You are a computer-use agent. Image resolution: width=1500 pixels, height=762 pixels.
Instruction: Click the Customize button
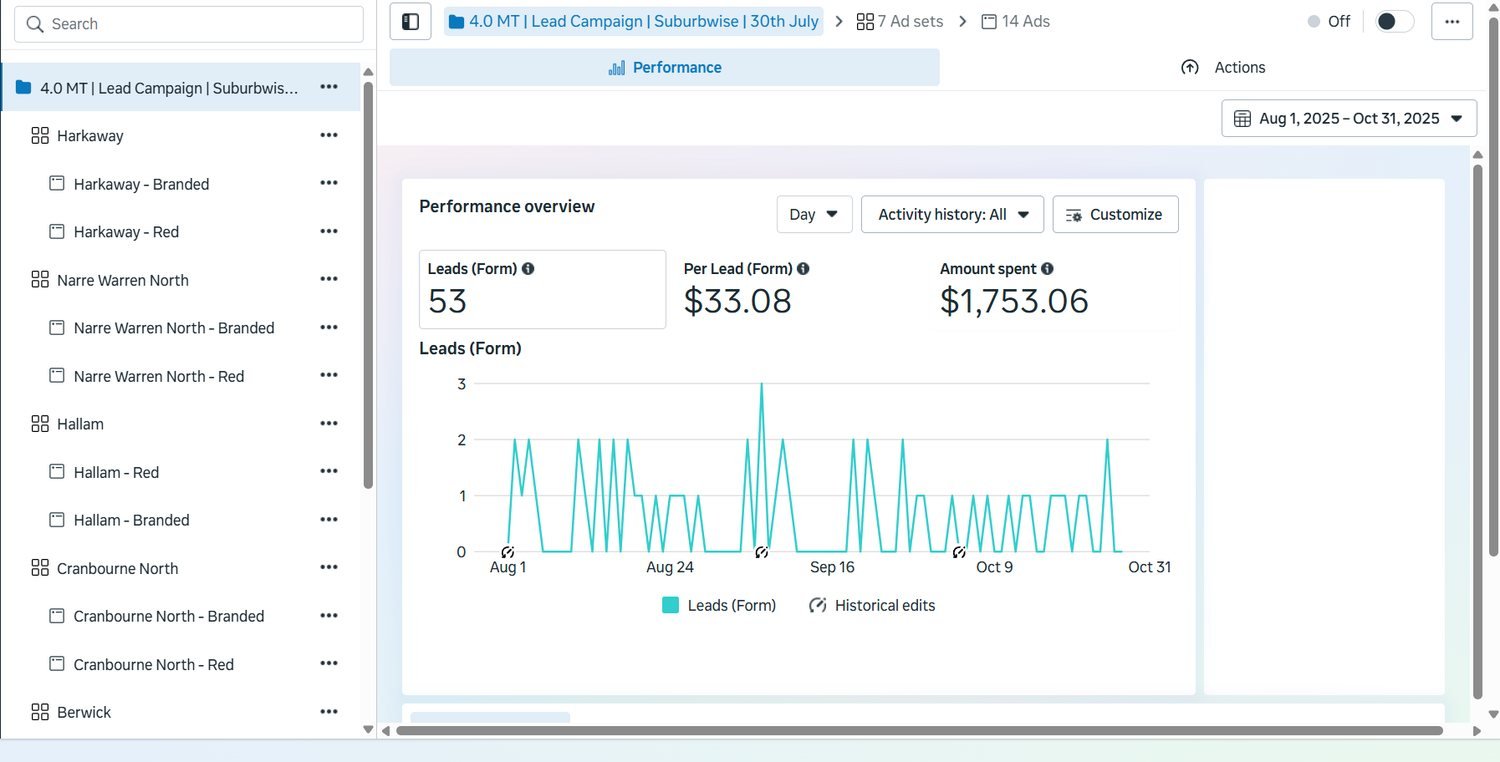click(x=1115, y=214)
